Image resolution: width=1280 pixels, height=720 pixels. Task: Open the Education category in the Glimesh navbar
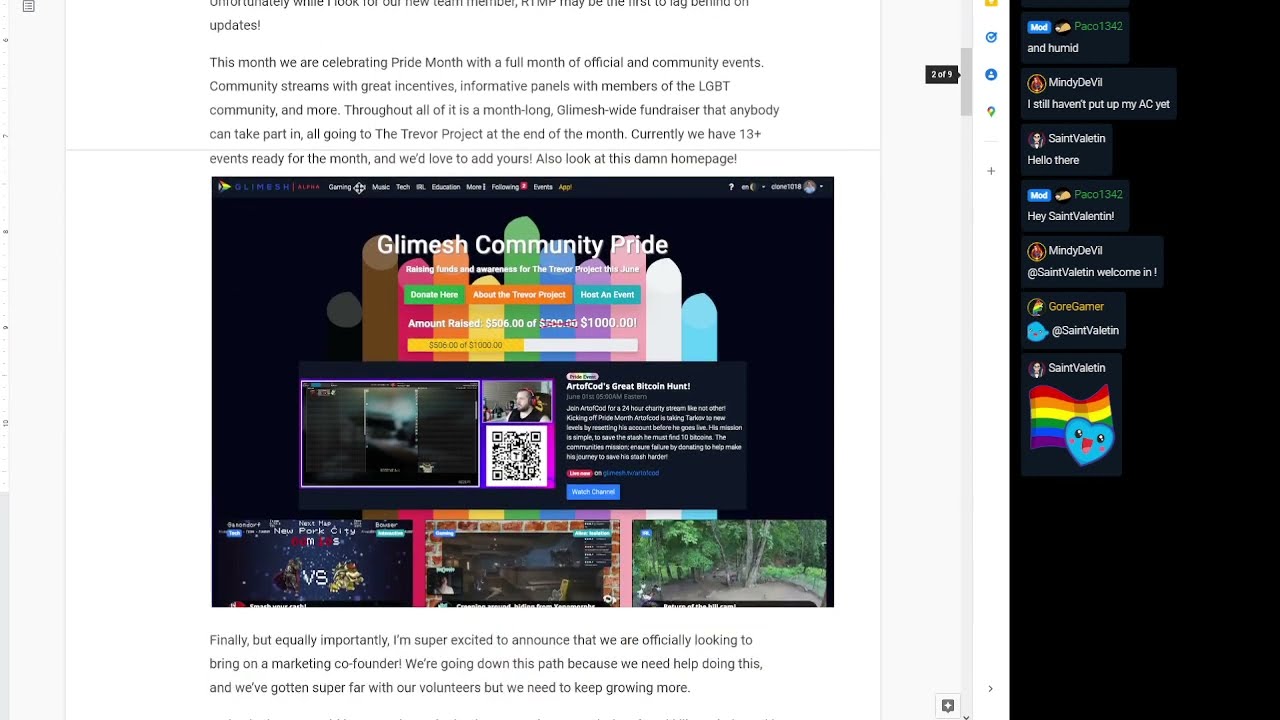coord(446,187)
